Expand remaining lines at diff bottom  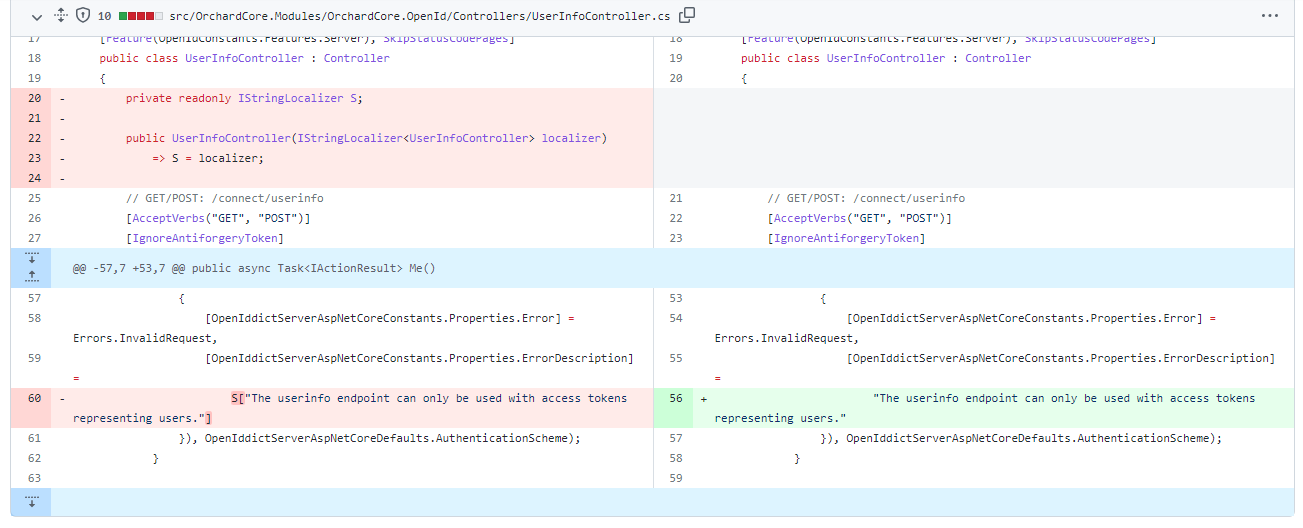tap(31, 502)
